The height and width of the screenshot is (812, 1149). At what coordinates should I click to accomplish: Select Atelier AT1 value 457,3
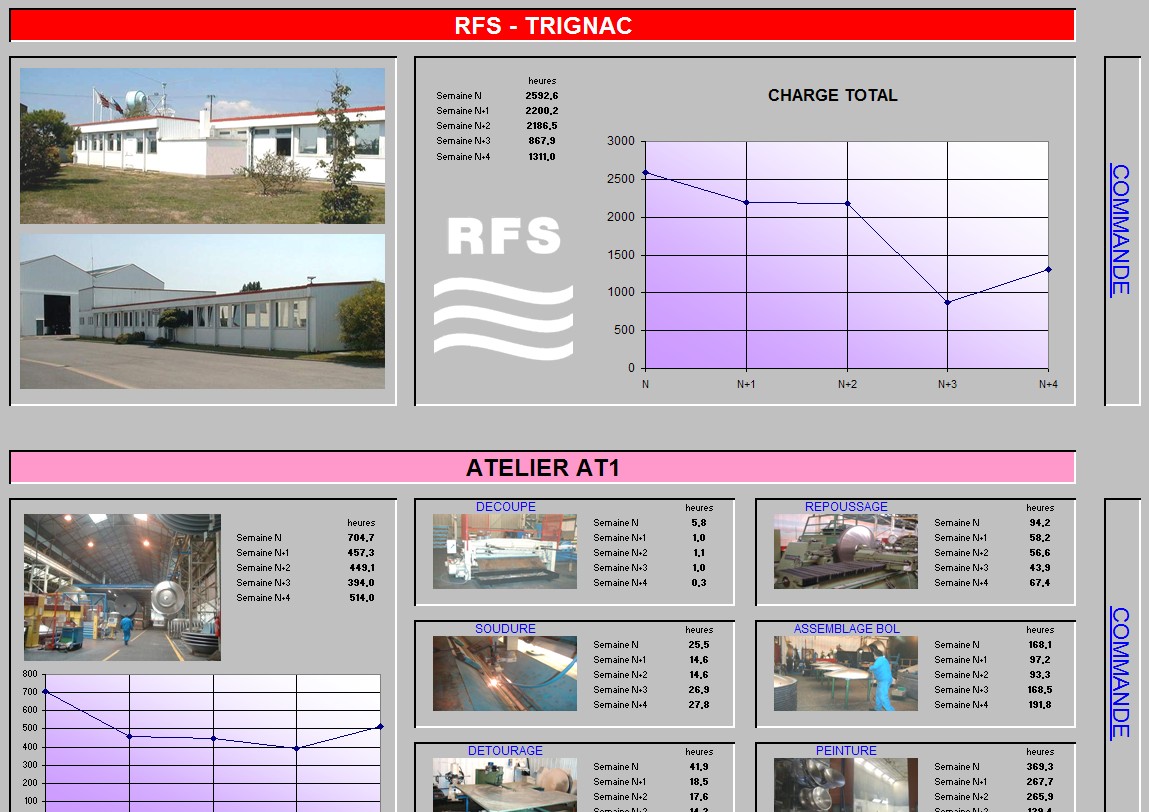(x=361, y=553)
